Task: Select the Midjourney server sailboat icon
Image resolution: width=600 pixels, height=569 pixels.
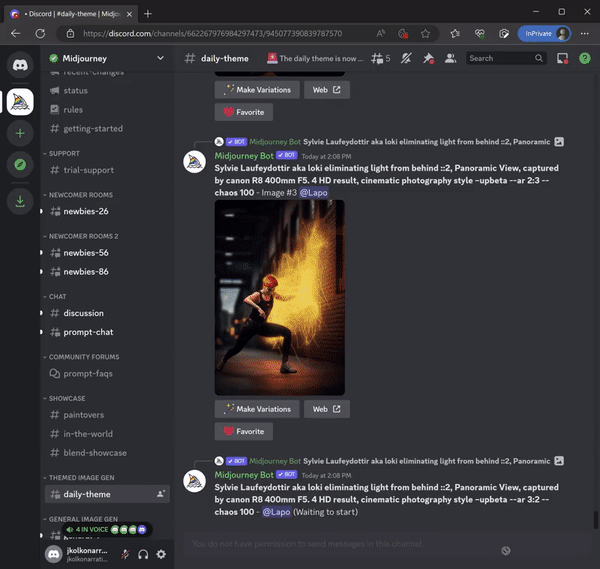Action: tap(20, 102)
